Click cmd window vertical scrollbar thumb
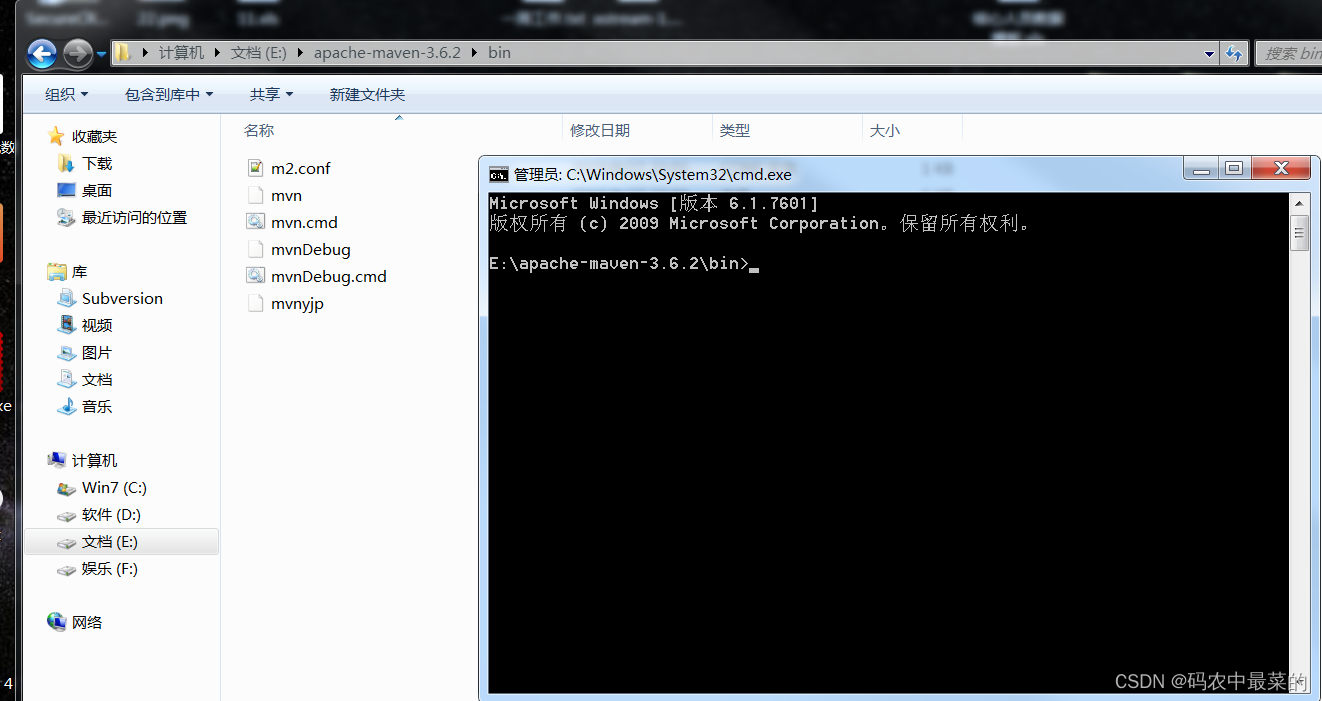 1299,232
